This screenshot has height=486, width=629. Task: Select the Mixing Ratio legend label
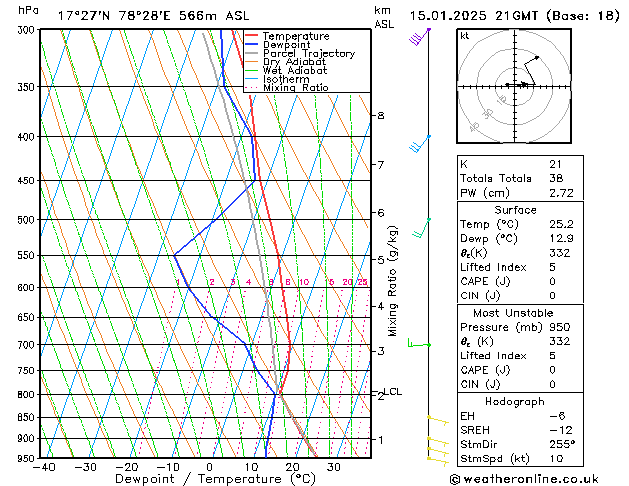(x=296, y=87)
